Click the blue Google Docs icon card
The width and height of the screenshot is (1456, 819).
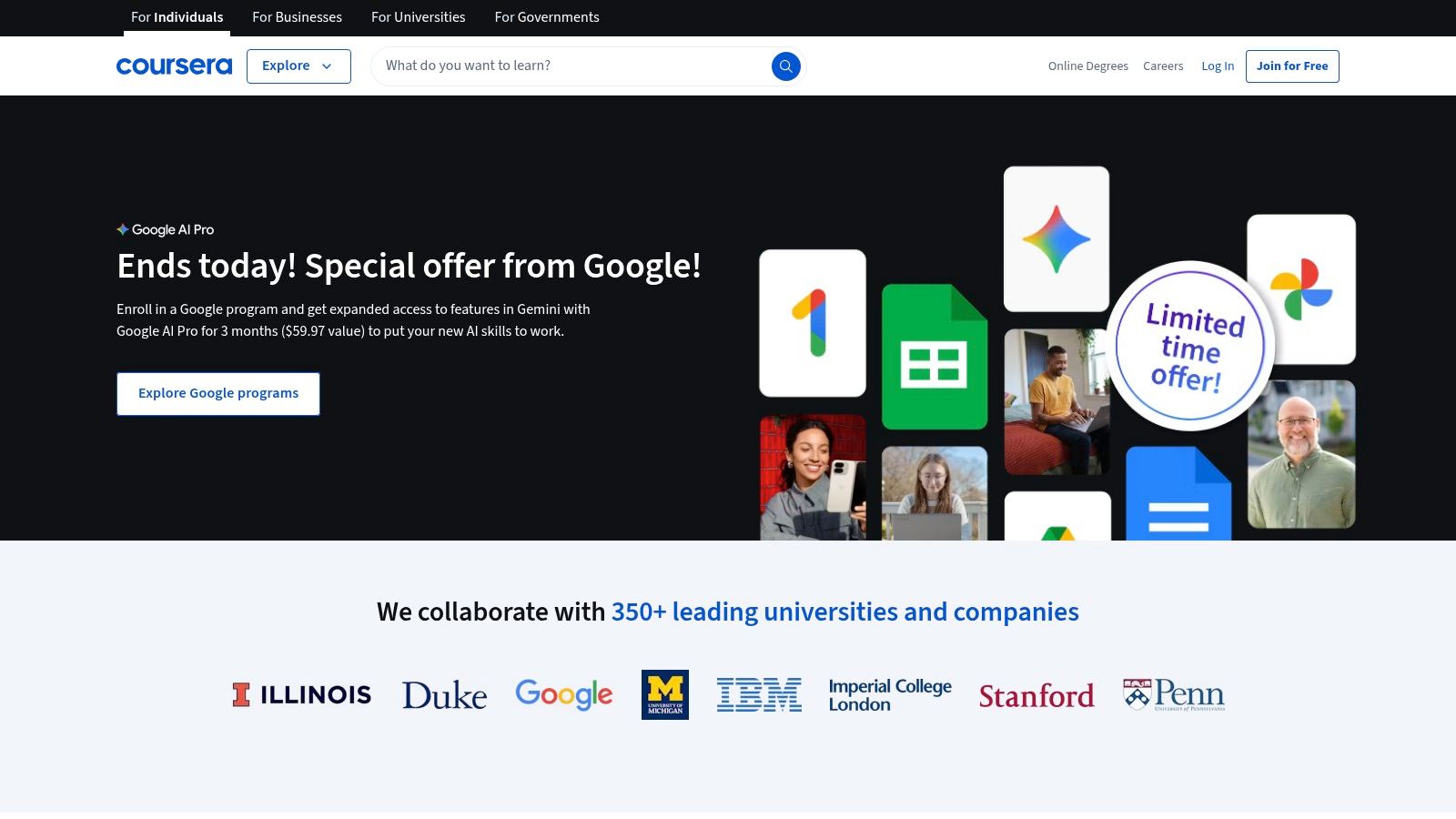click(1178, 493)
